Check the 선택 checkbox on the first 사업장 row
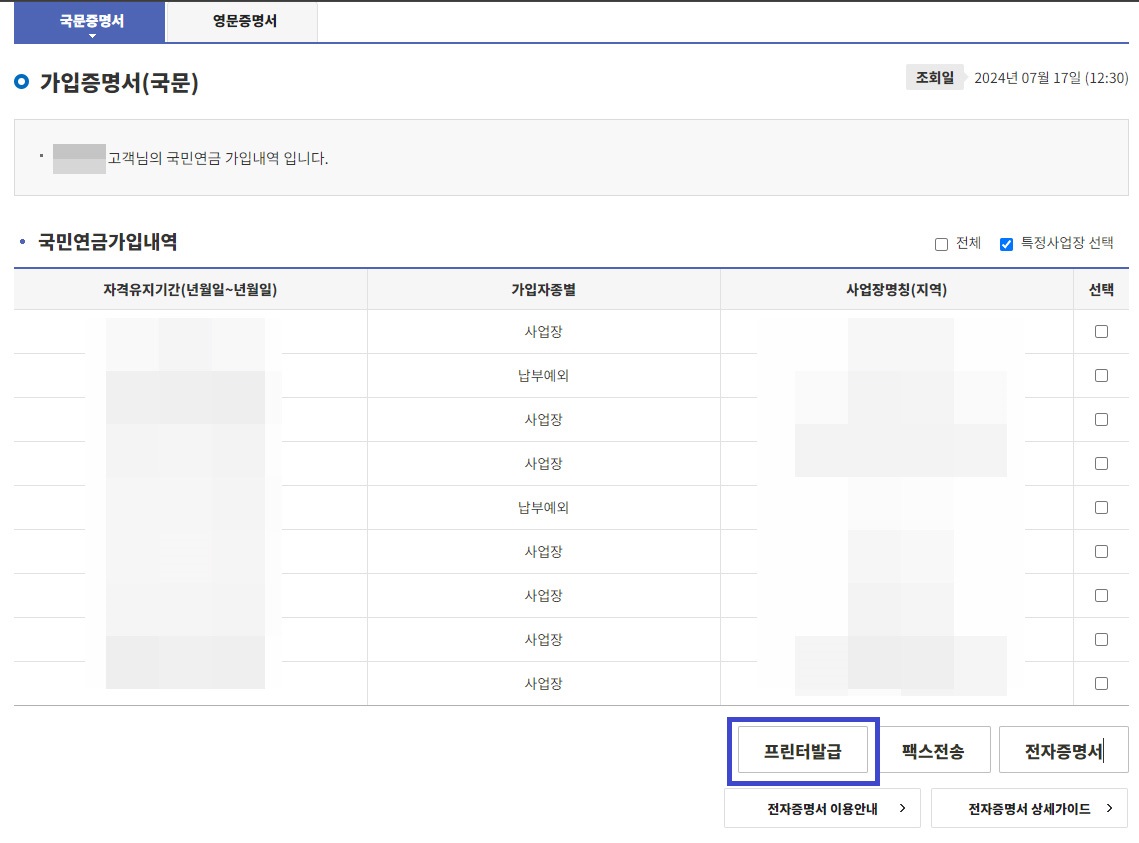 [x=1101, y=331]
